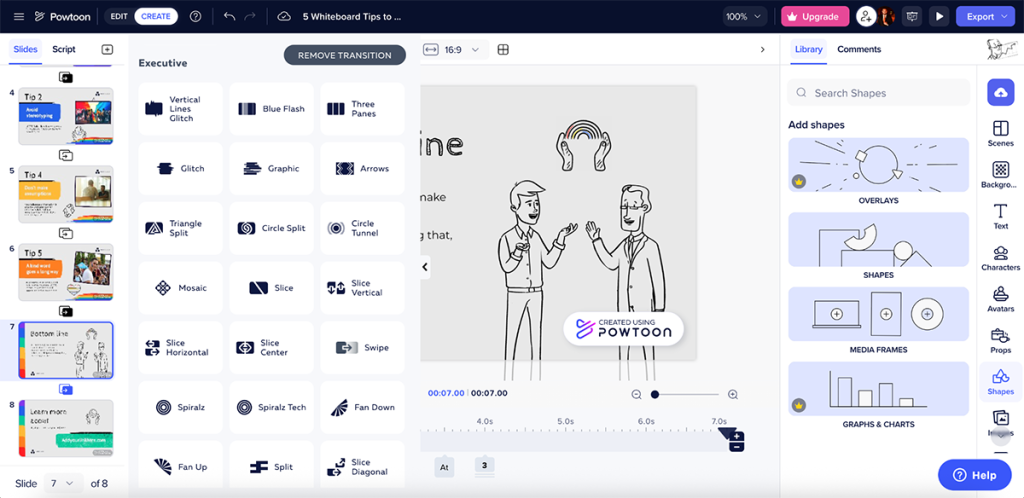Switch to the Script tab
The height and width of the screenshot is (498, 1024).
pyautogui.click(x=64, y=50)
